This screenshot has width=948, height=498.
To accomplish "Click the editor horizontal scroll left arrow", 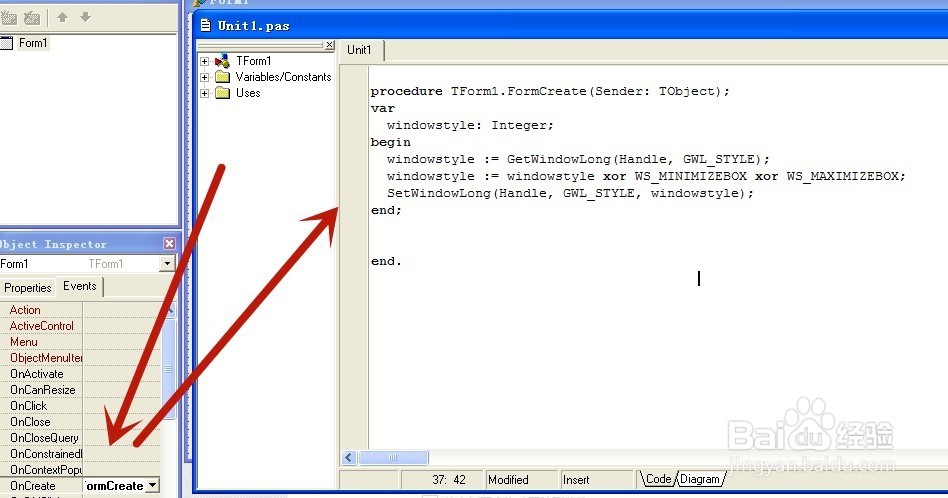I will [x=349, y=458].
